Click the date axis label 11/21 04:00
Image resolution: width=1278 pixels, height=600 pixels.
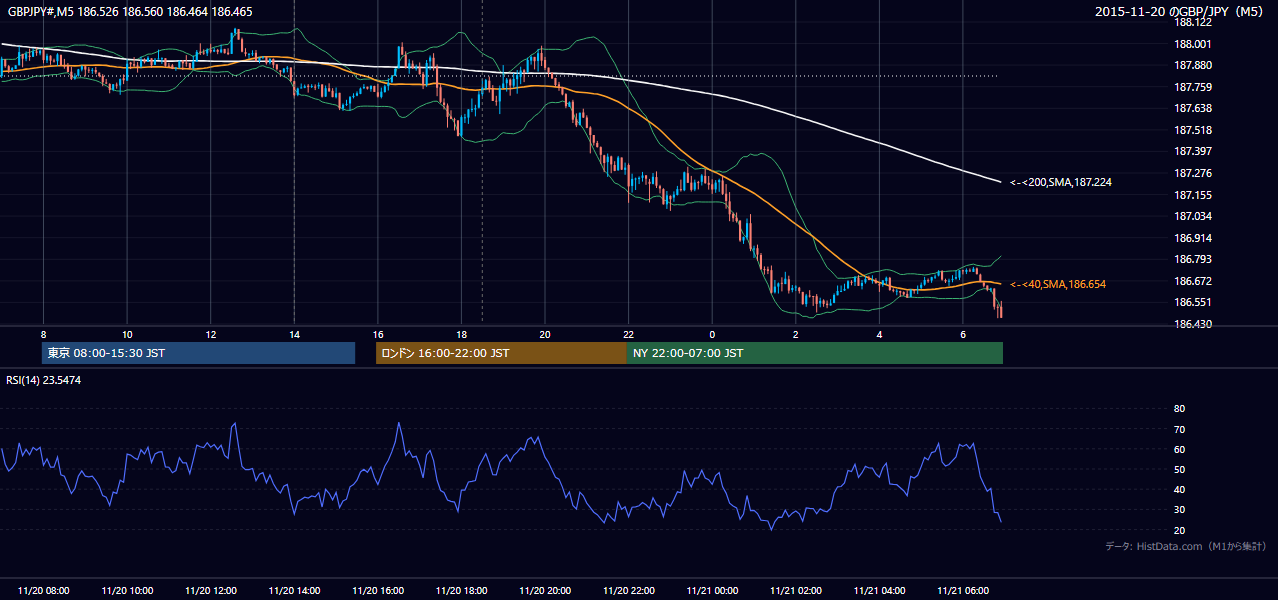point(879,590)
